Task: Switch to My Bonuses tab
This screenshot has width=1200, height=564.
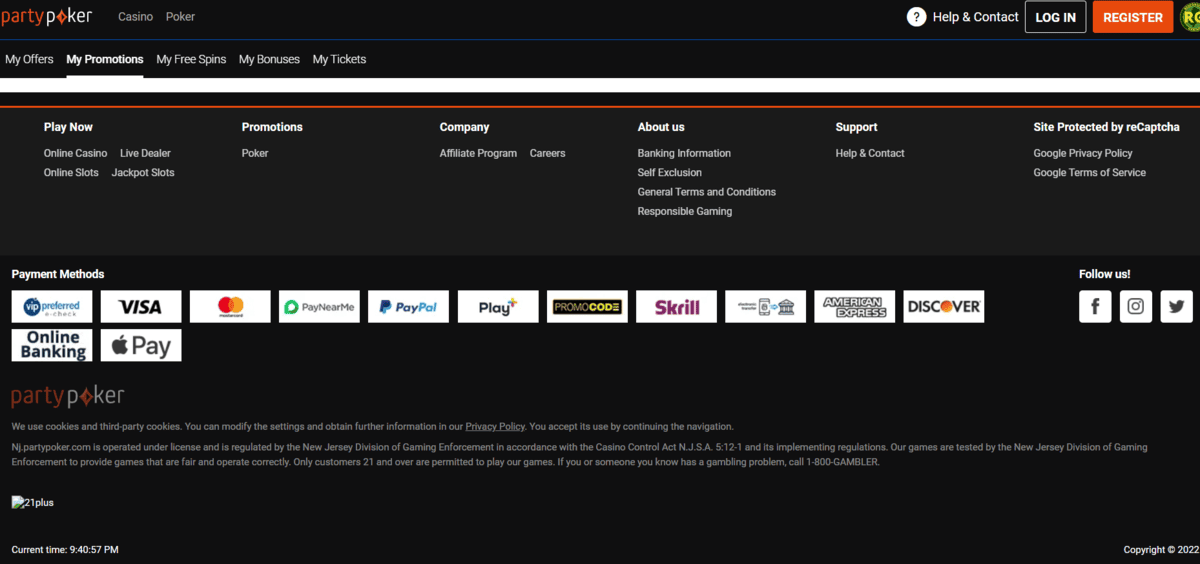Action: point(269,59)
